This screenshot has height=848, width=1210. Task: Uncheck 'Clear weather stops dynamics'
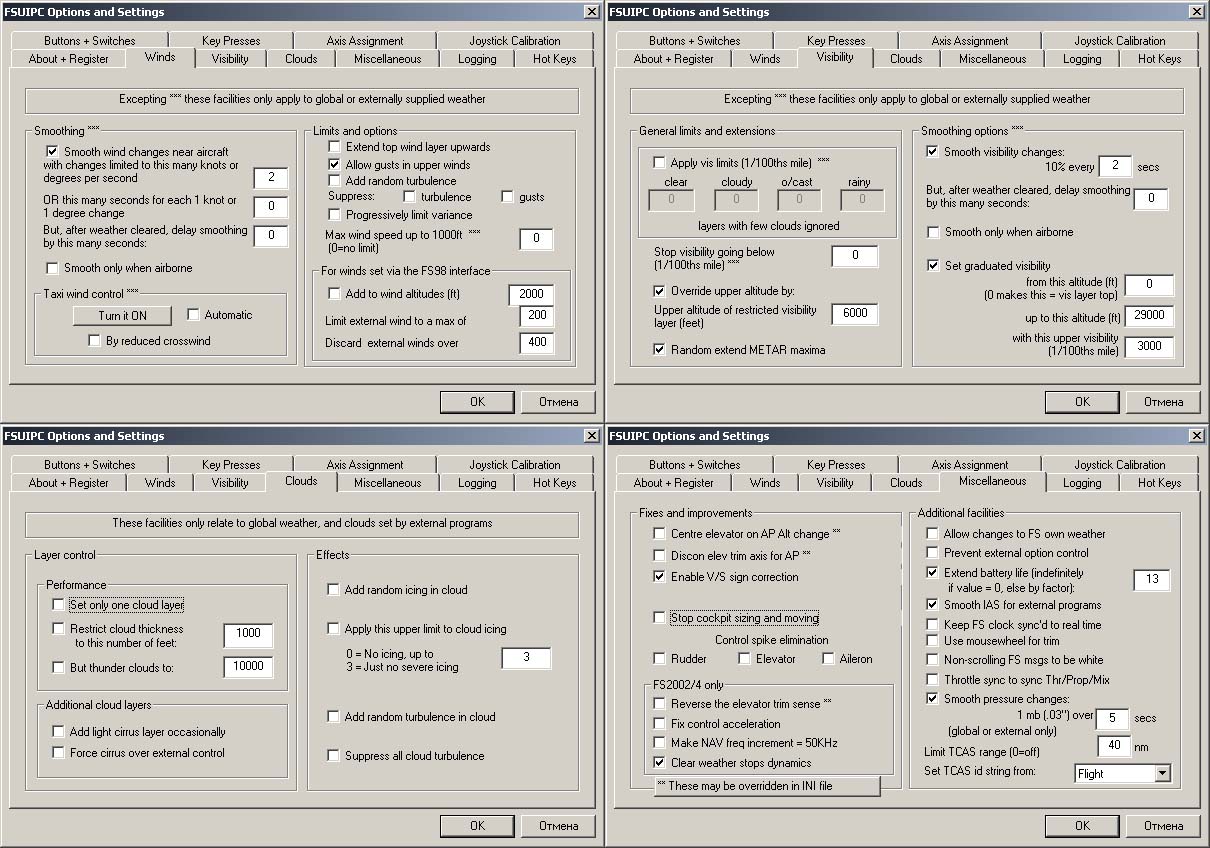659,763
